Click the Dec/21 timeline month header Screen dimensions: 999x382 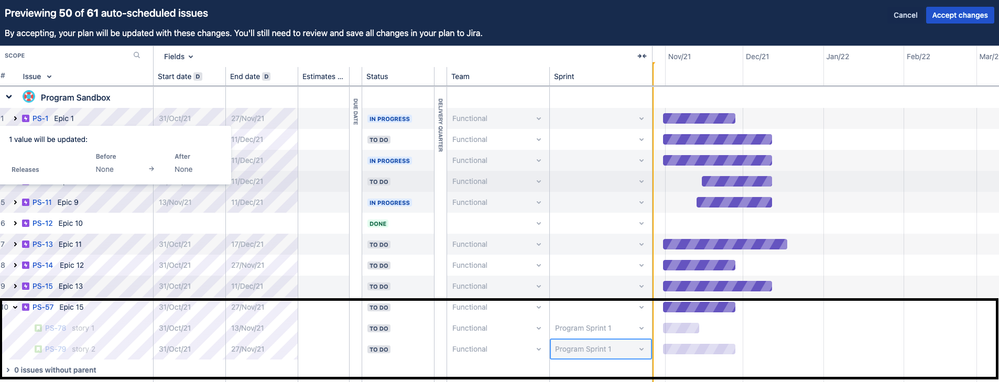[x=758, y=57]
